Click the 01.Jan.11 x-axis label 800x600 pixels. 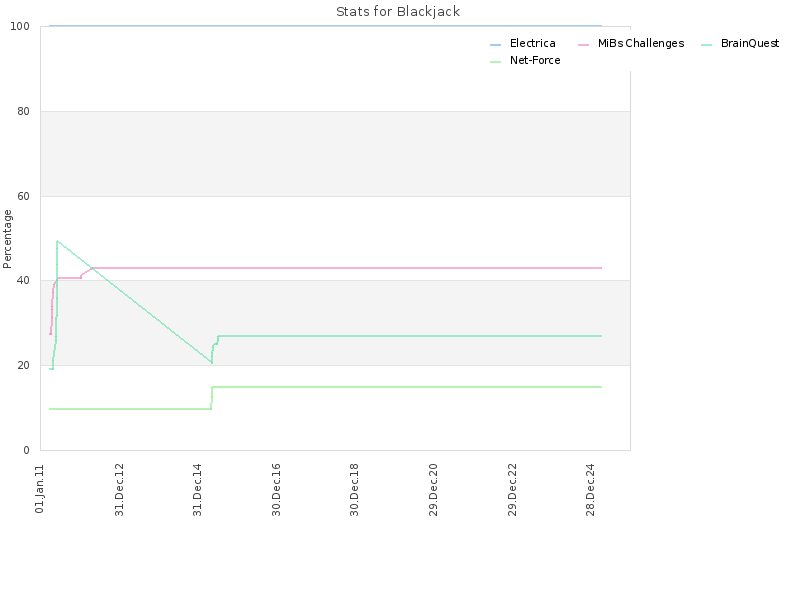click(x=40, y=489)
